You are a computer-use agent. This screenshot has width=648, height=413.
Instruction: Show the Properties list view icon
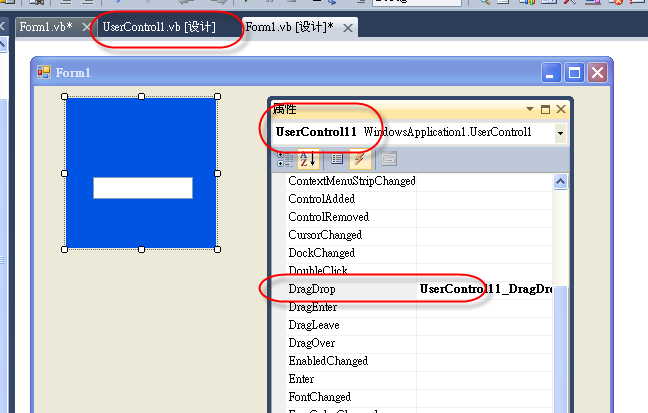coord(337,159)
